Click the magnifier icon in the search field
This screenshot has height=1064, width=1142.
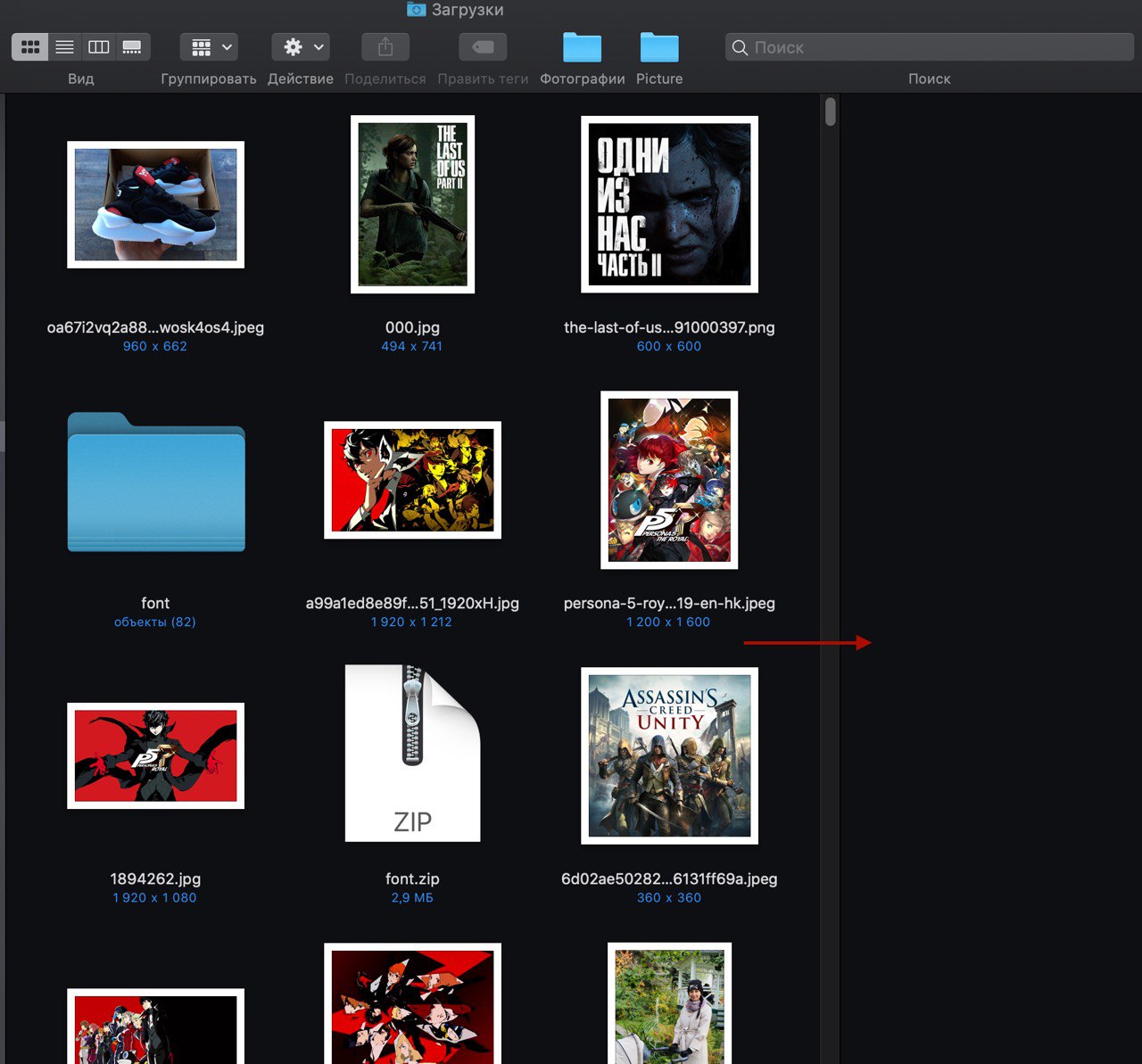[x=740, y=47]
